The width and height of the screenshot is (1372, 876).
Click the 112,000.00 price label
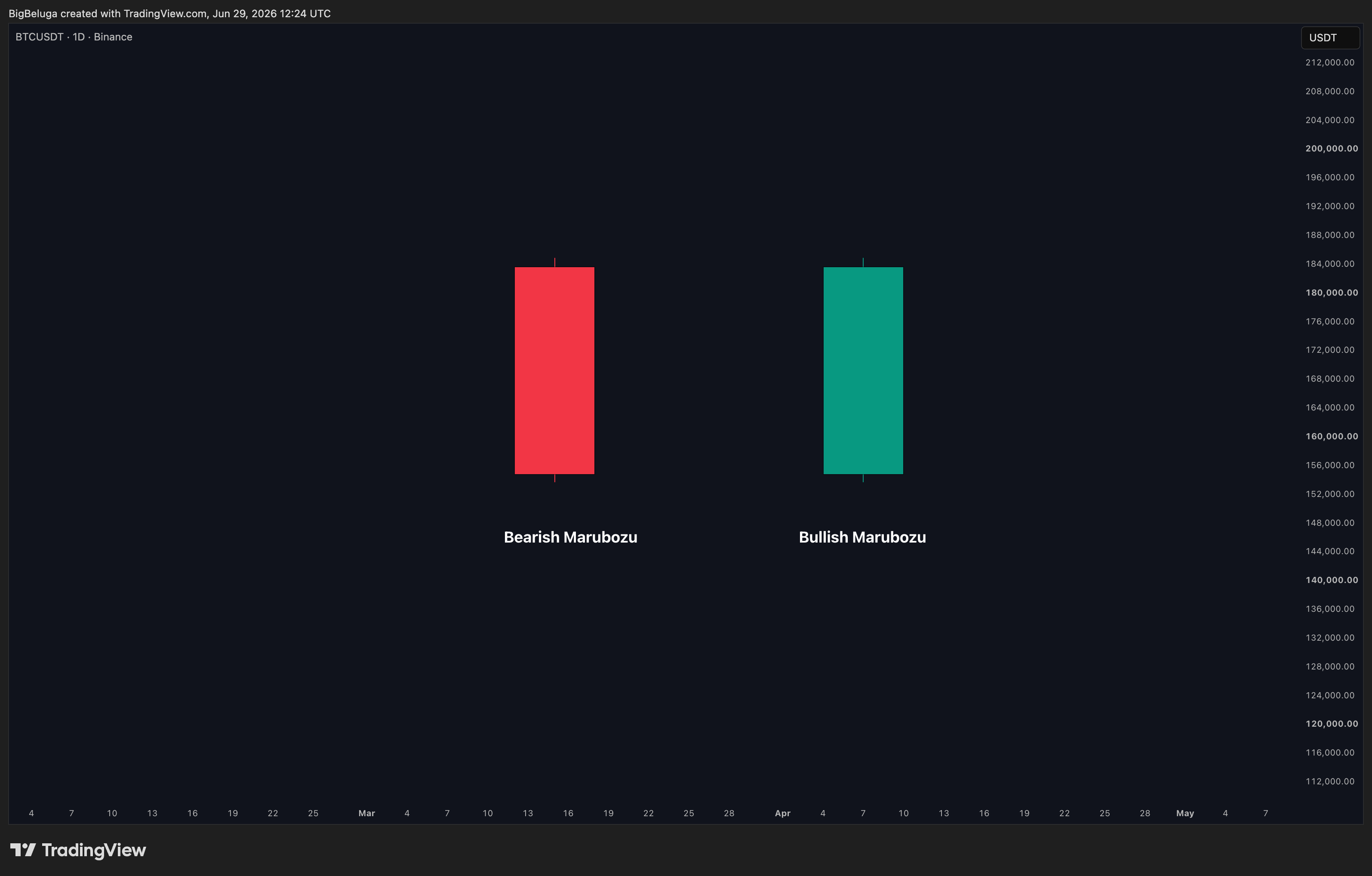click(x=1330, y=781)
